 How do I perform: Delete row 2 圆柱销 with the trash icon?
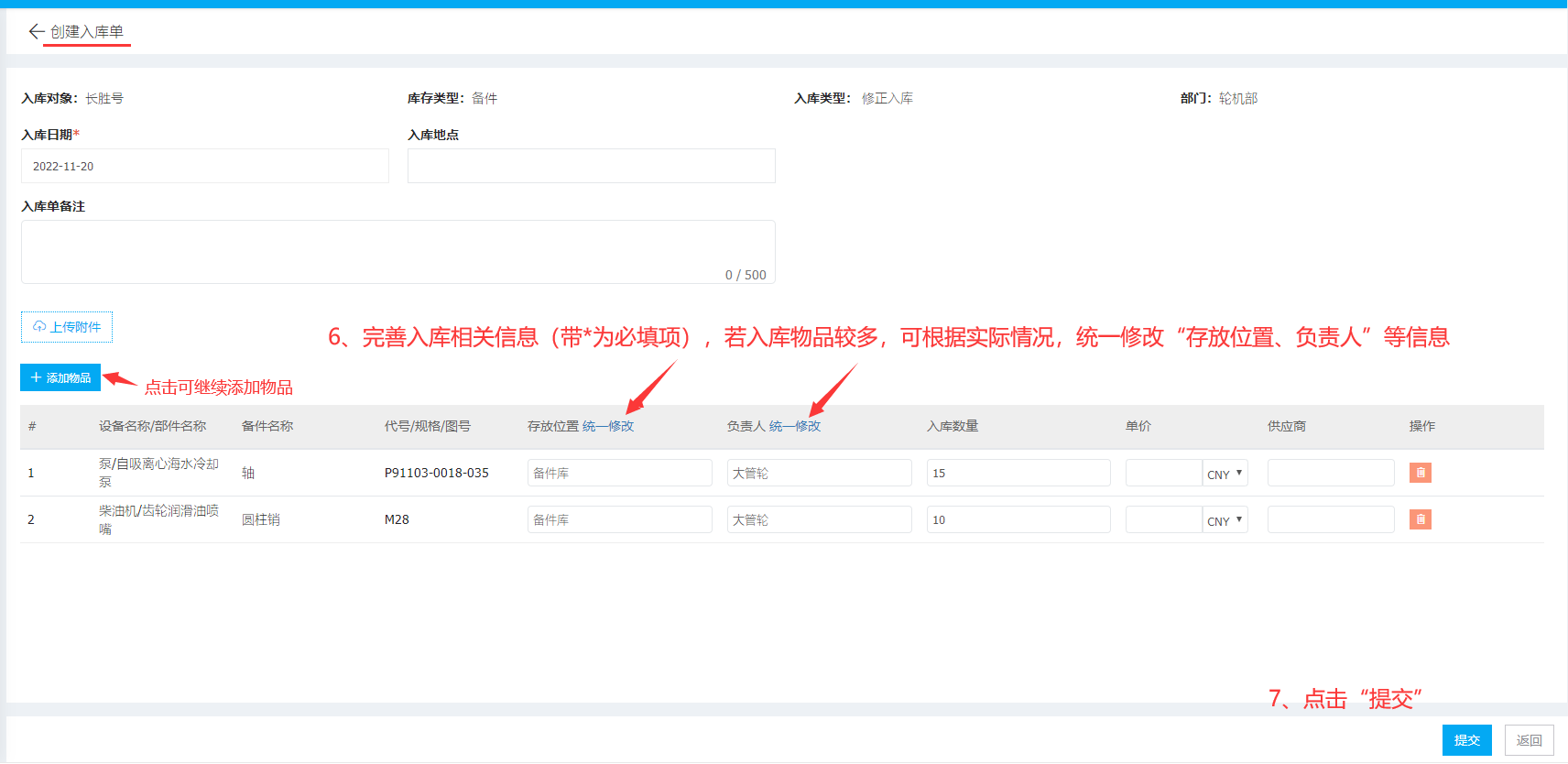pyautogui.click(x=1421, y=519)
